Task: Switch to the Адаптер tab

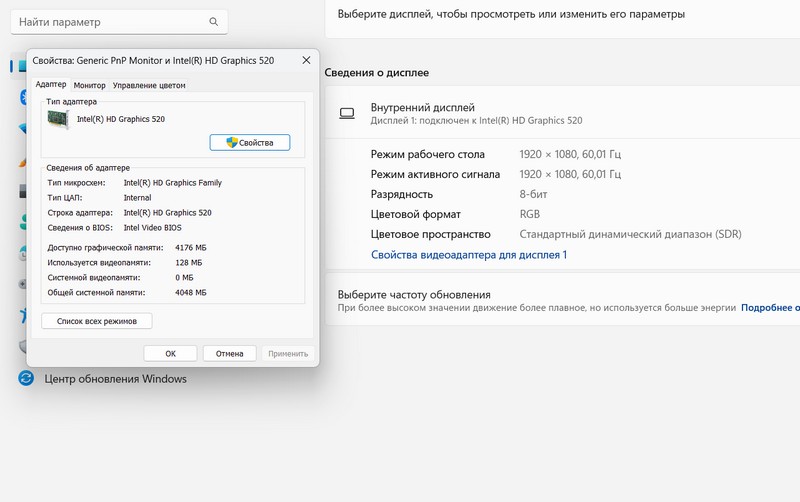Action: tap(50, 85)
